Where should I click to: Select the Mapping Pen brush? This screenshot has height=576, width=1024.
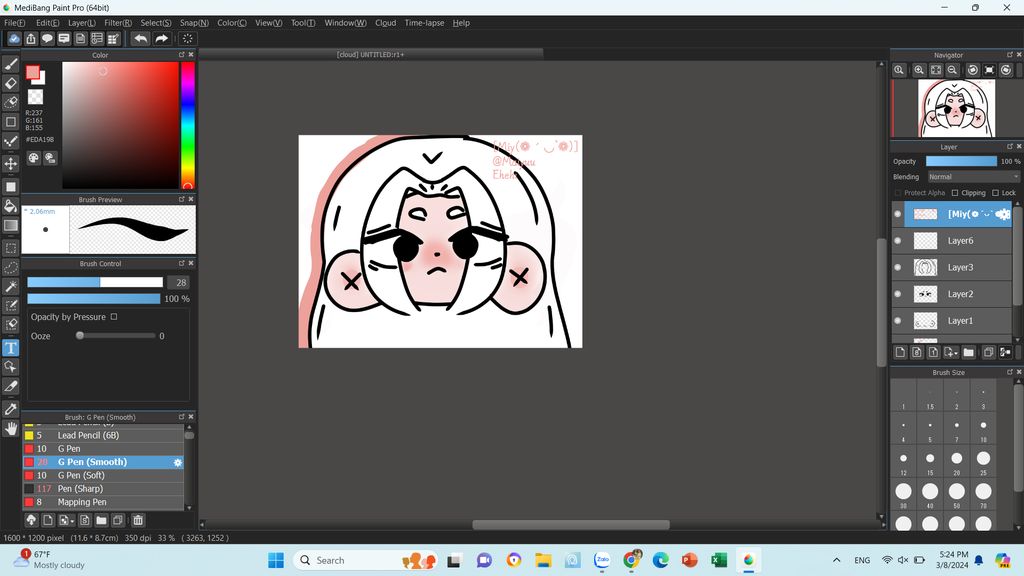103,502
